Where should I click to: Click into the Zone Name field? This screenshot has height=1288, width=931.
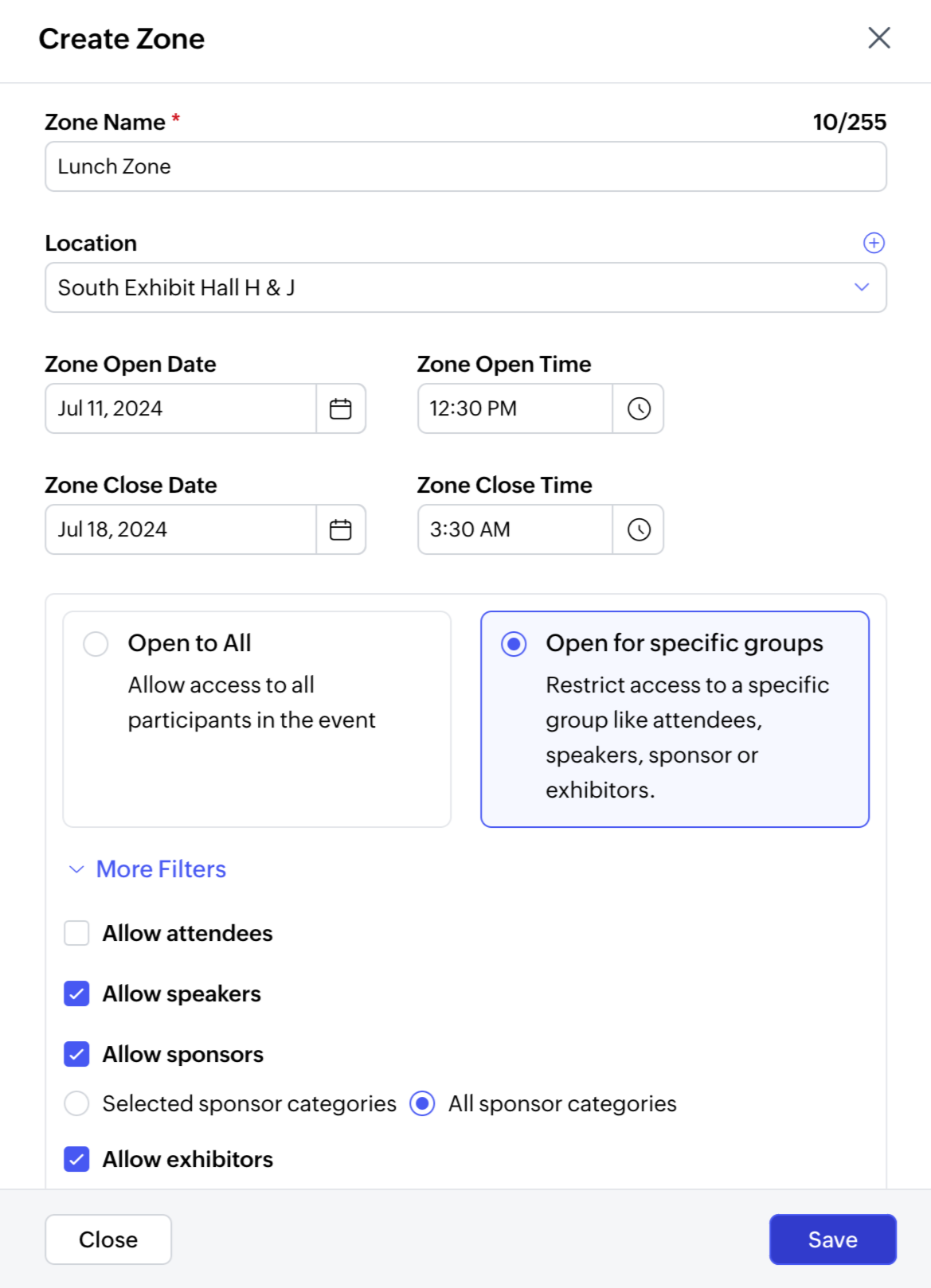point(465,166)
